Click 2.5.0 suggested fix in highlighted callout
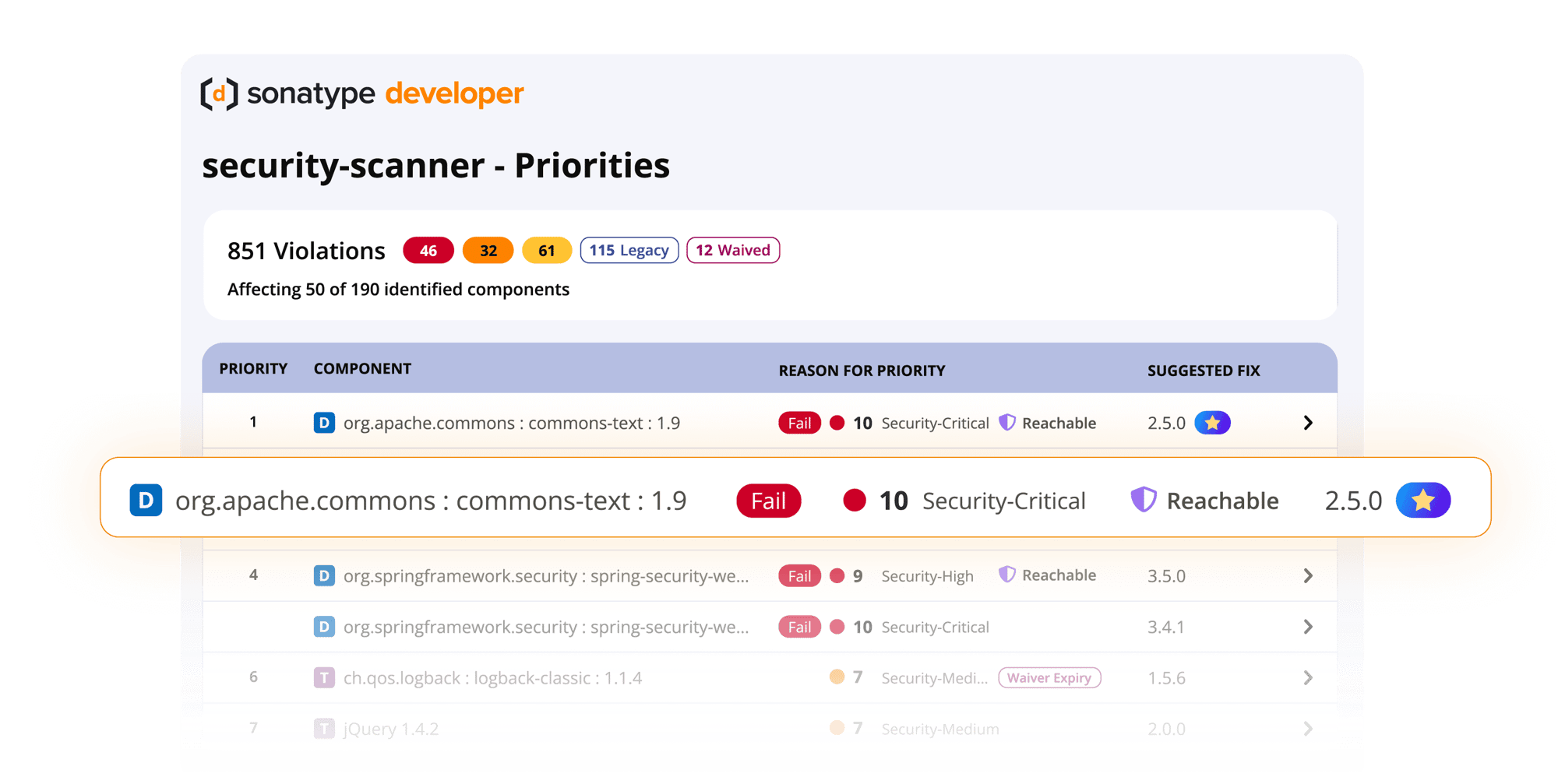The height and width of the screenshot is (784, 1558). pos(1354,501)
